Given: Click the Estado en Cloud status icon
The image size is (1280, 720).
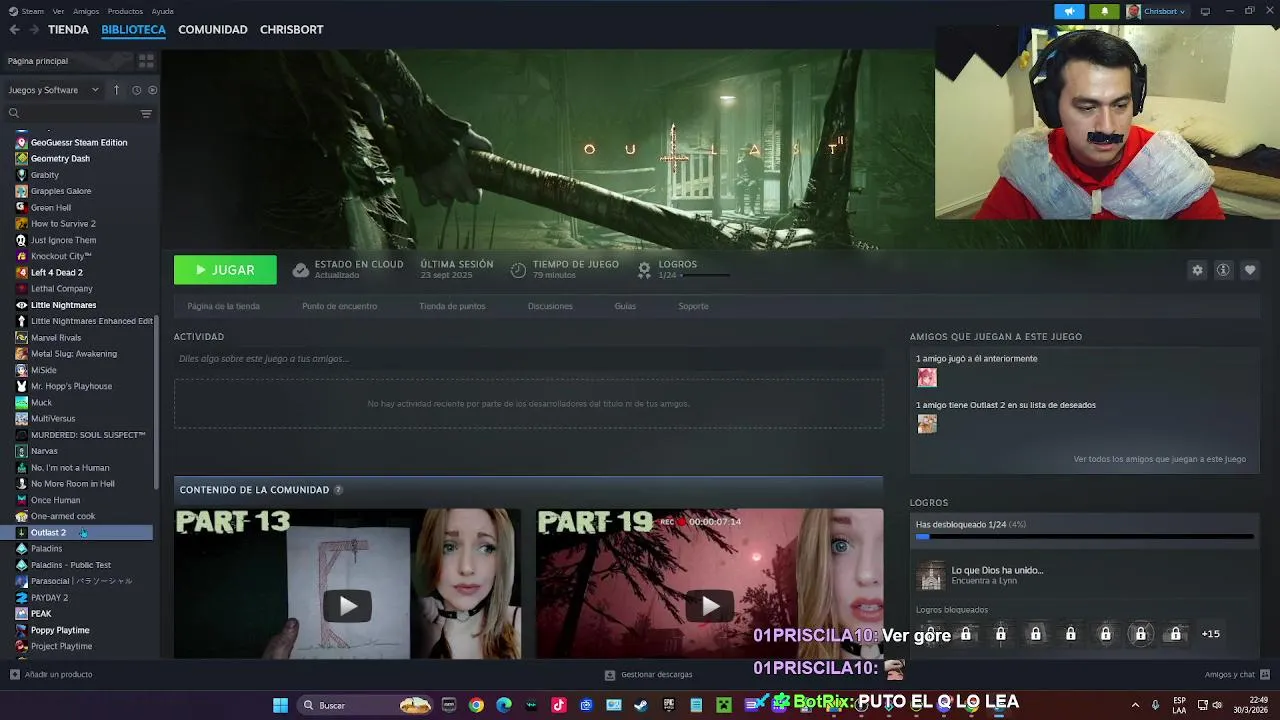Looking at the screenshot, I should 300,270.
